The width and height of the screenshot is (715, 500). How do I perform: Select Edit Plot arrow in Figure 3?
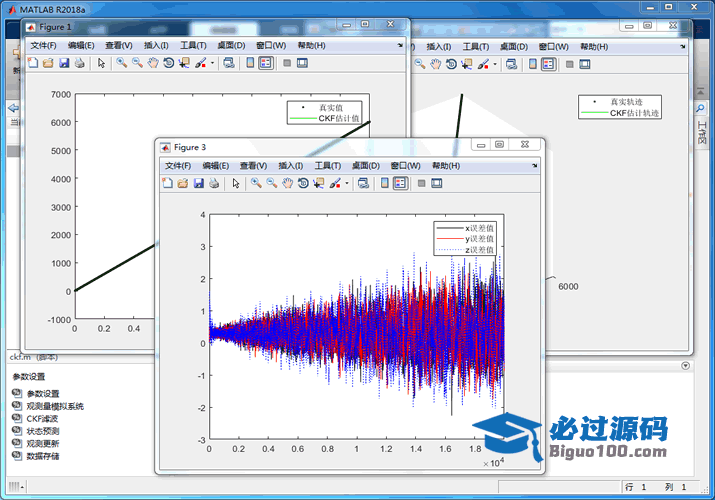(236, 183)
